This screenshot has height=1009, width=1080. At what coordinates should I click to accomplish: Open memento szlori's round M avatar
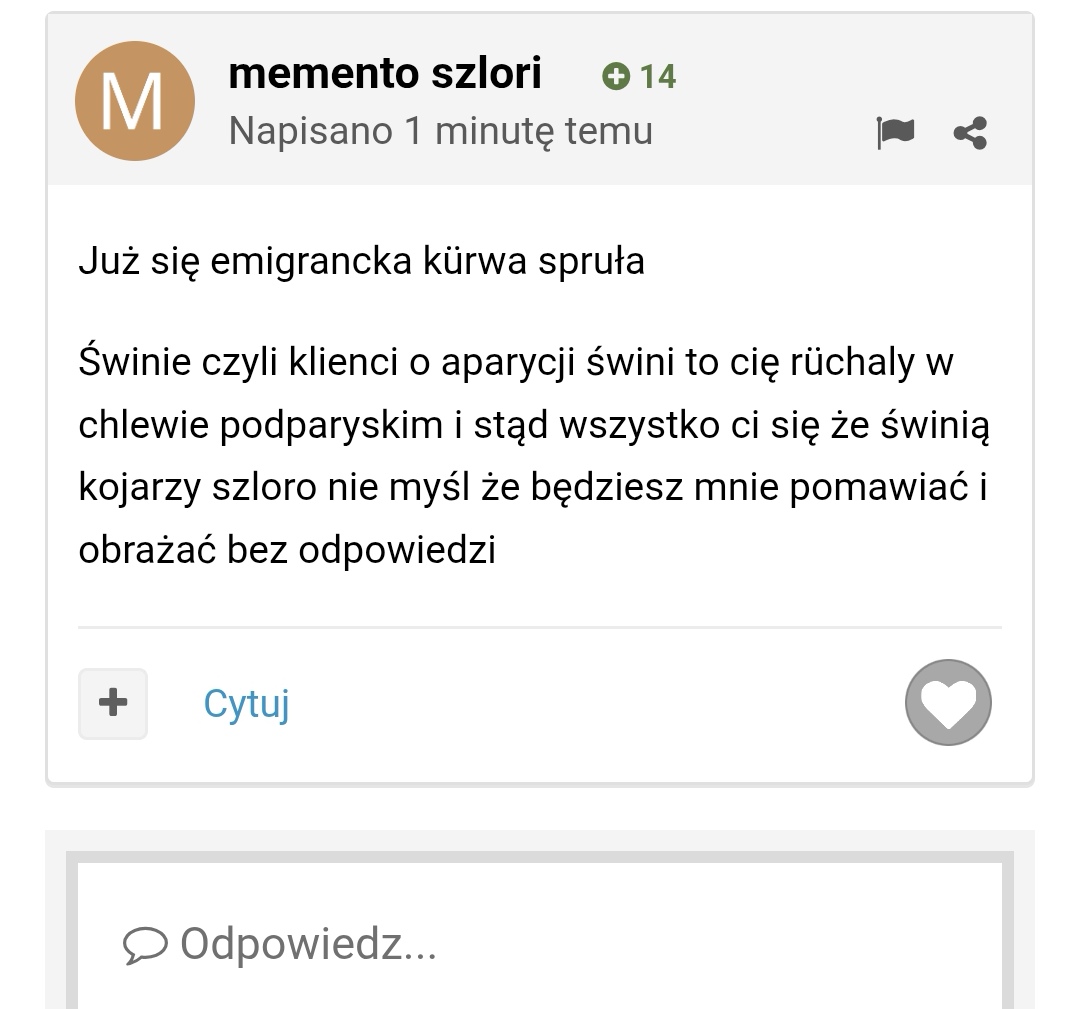coord(135,101)
